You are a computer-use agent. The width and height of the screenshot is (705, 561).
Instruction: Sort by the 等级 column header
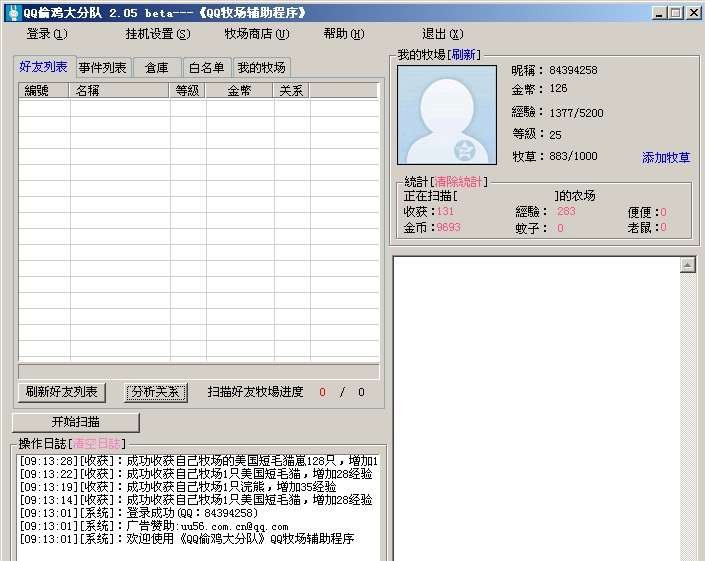point(187,90)
